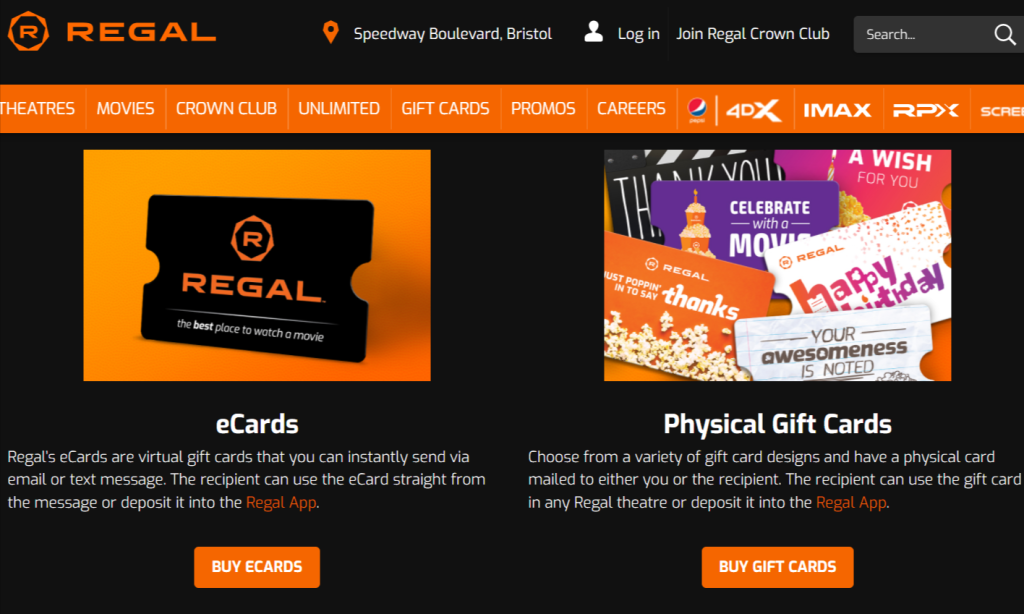This screenshot has height=614, width=1024.
Task: Select the Unlimited menu item
Action: (x=339, y=108)
